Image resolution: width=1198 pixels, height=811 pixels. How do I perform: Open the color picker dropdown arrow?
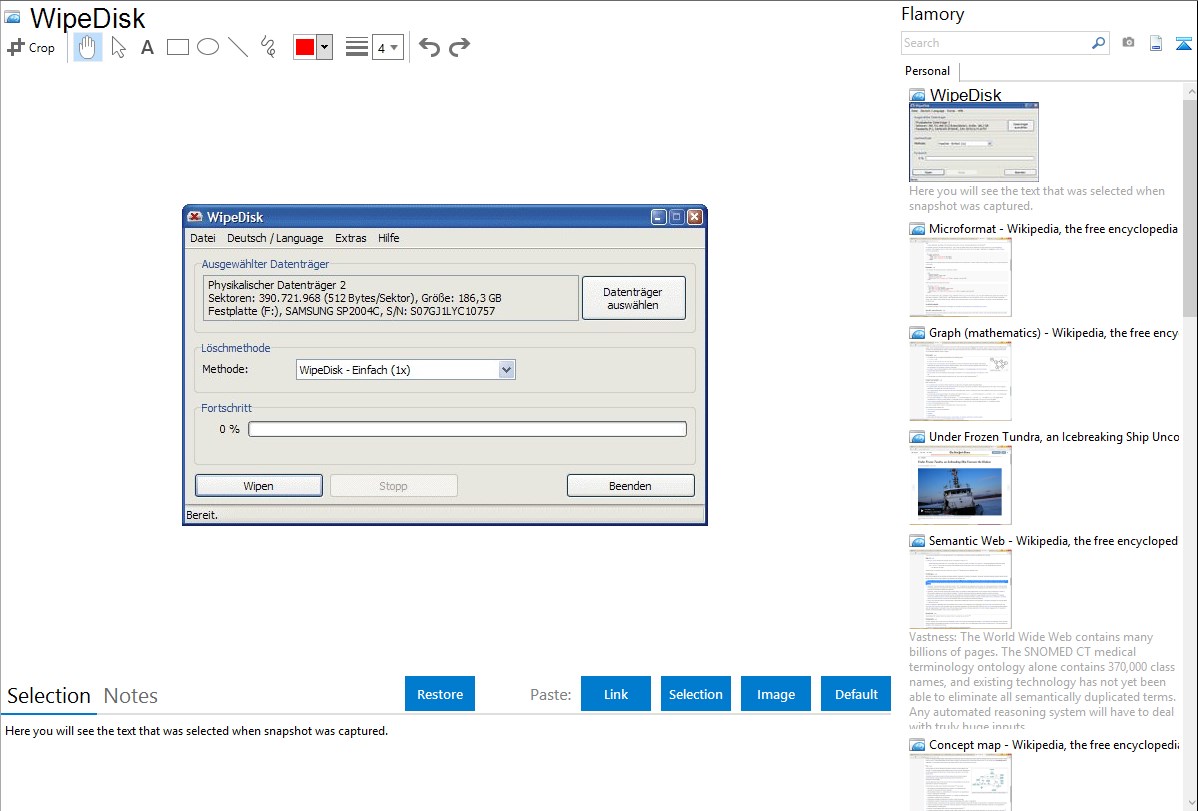tap(325, 47)
